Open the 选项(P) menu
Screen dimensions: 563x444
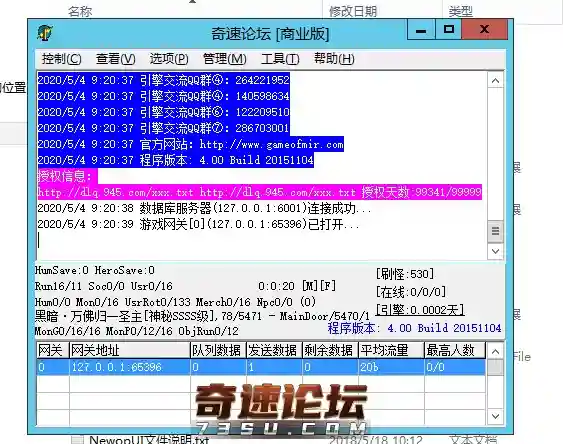coord(169,59)
